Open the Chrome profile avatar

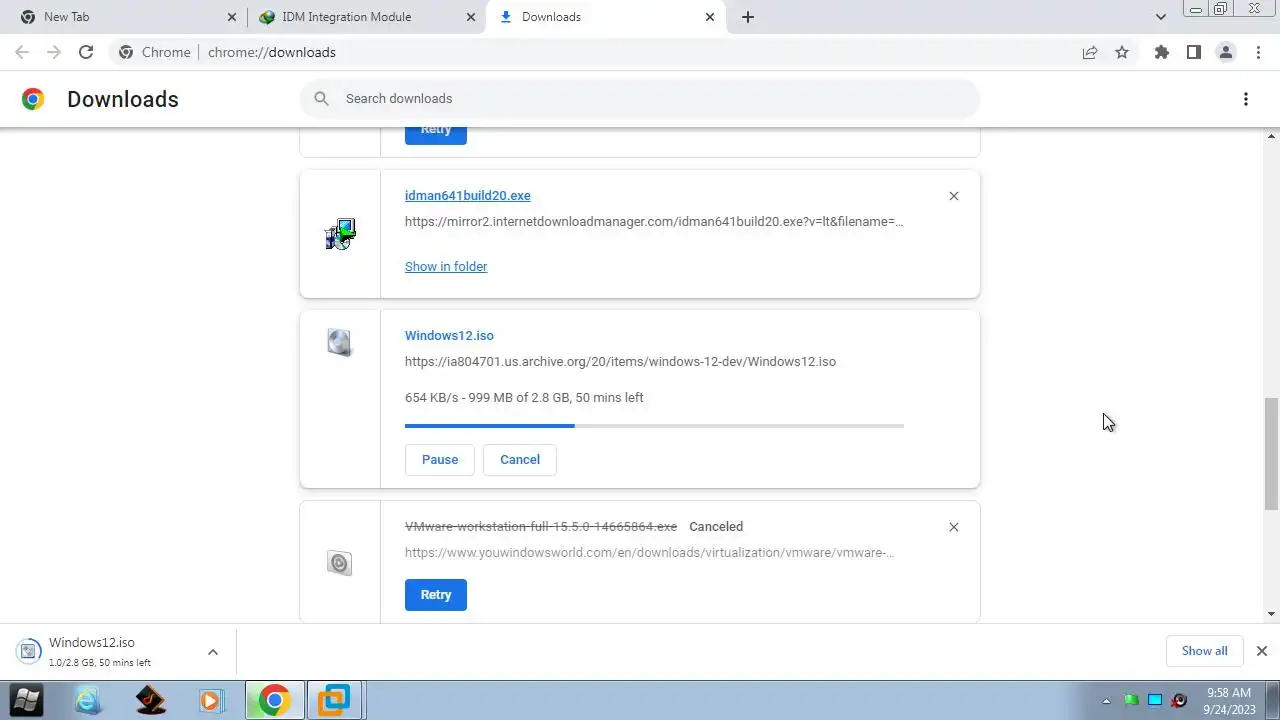pos(1226,52)
